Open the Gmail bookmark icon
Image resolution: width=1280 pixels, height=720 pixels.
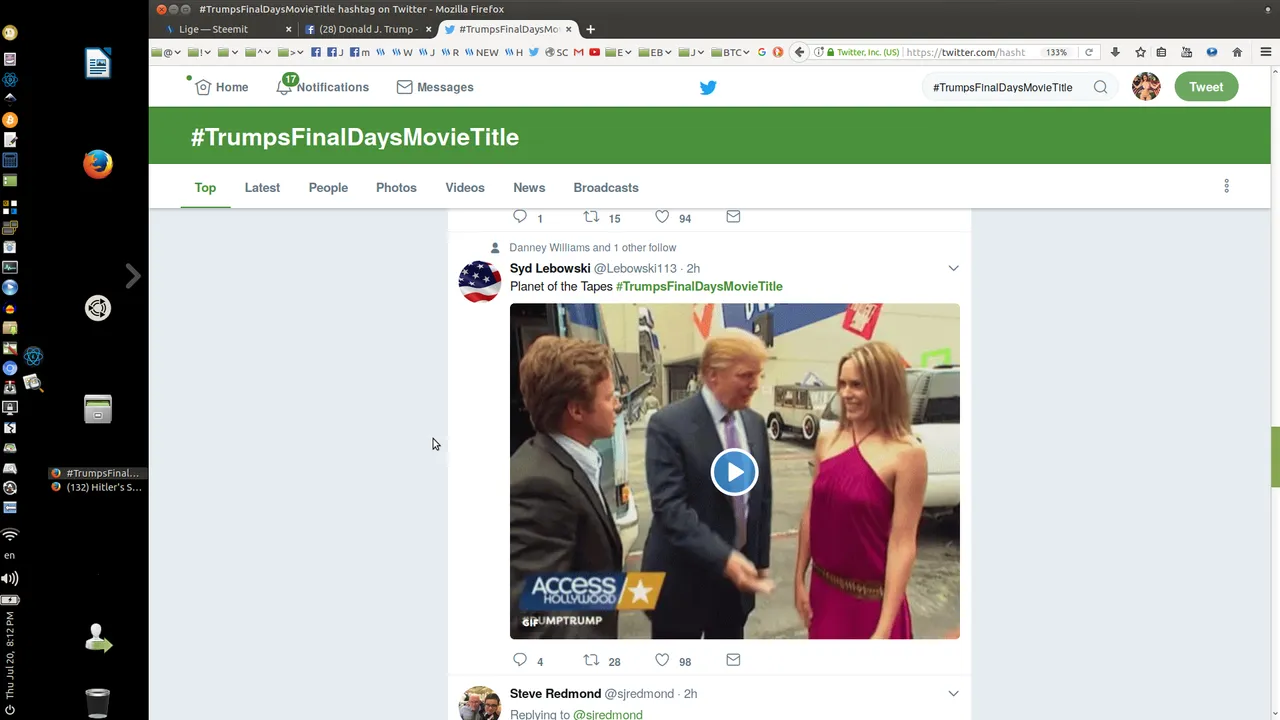[x=578, y=52]
